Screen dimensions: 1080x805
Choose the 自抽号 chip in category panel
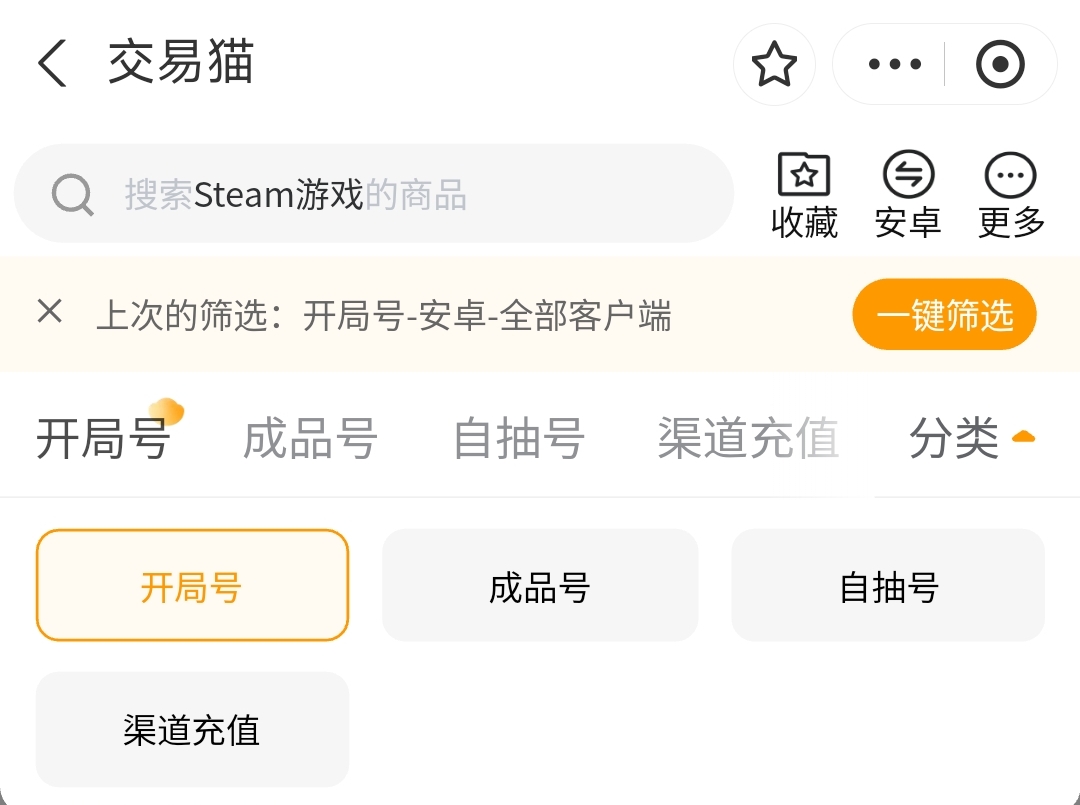click(888, 586)
